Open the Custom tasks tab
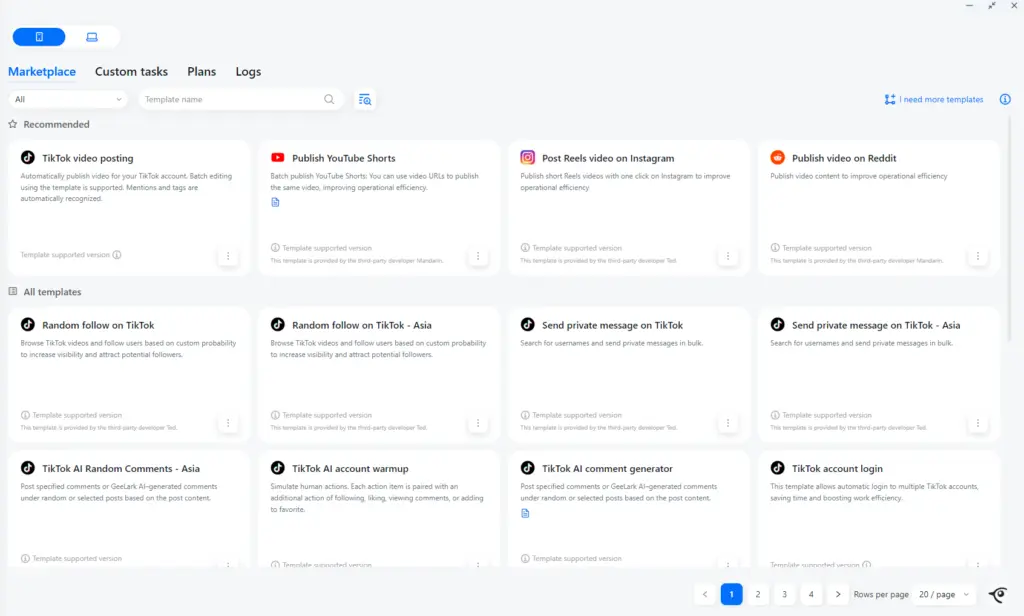Image resolution: width=1024 pixels, height=616 pixels. [131, 72]
